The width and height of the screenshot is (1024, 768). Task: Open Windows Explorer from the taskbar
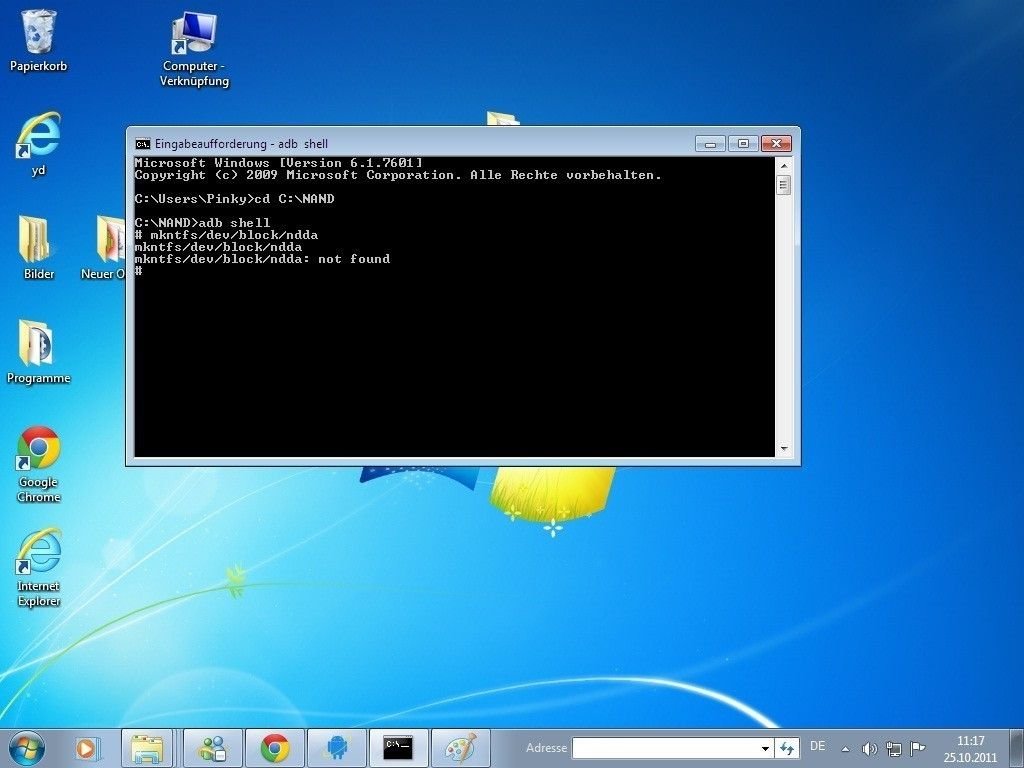(147, 748)
